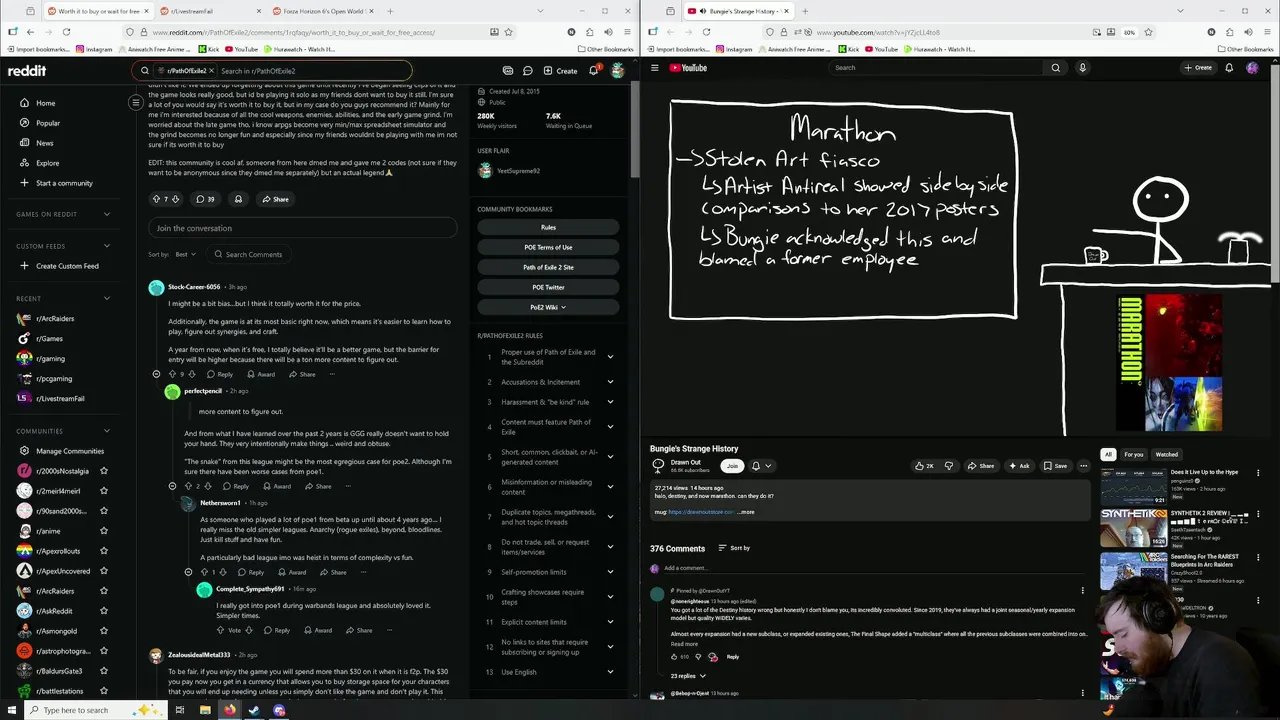The width and height of the screenshot is (1280, 720).
Task: Open more actions on YouTube video
Action: [1083, 466]
